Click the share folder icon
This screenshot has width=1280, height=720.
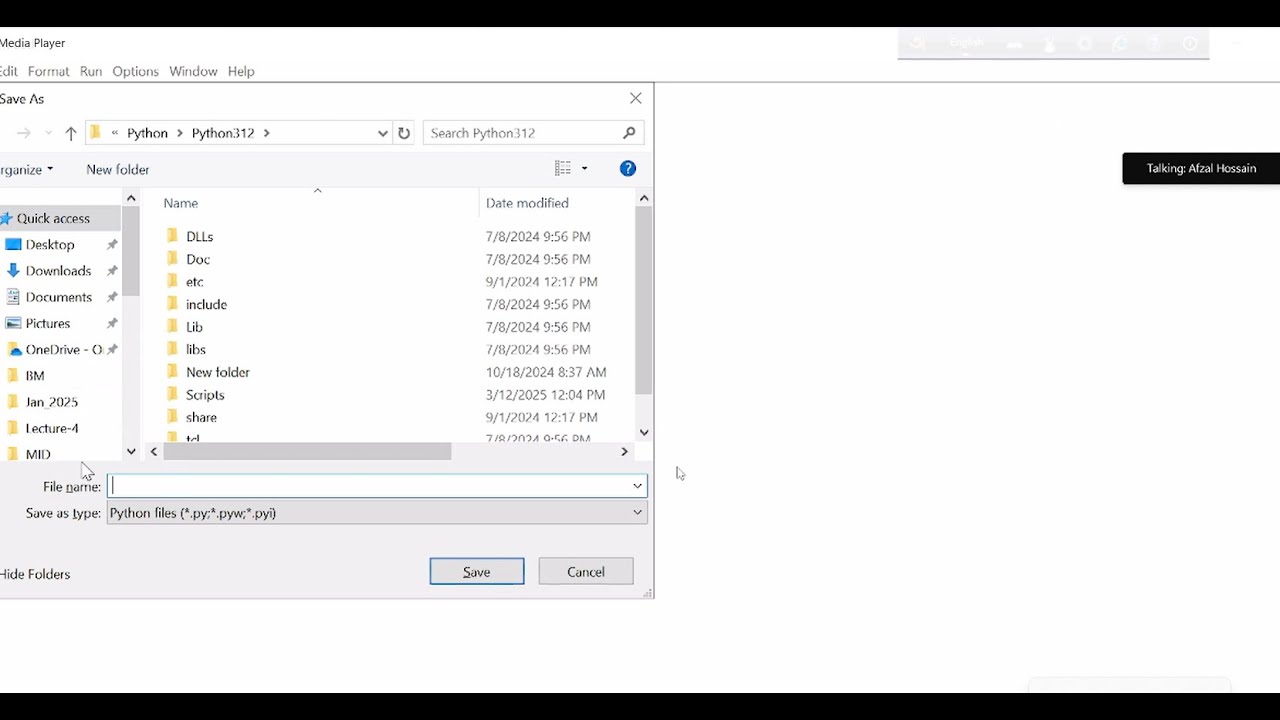pos(172,417)
